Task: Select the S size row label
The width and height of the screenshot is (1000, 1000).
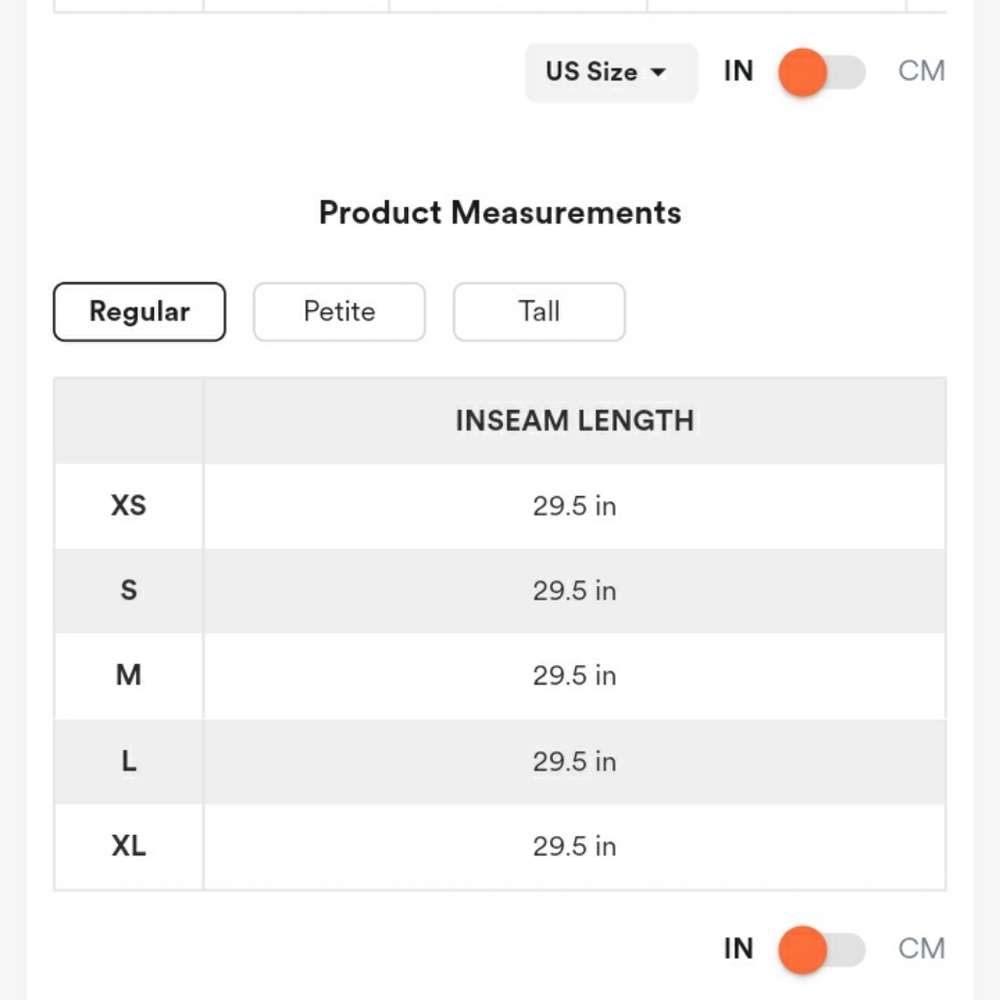Action: [x=128, y=591]
